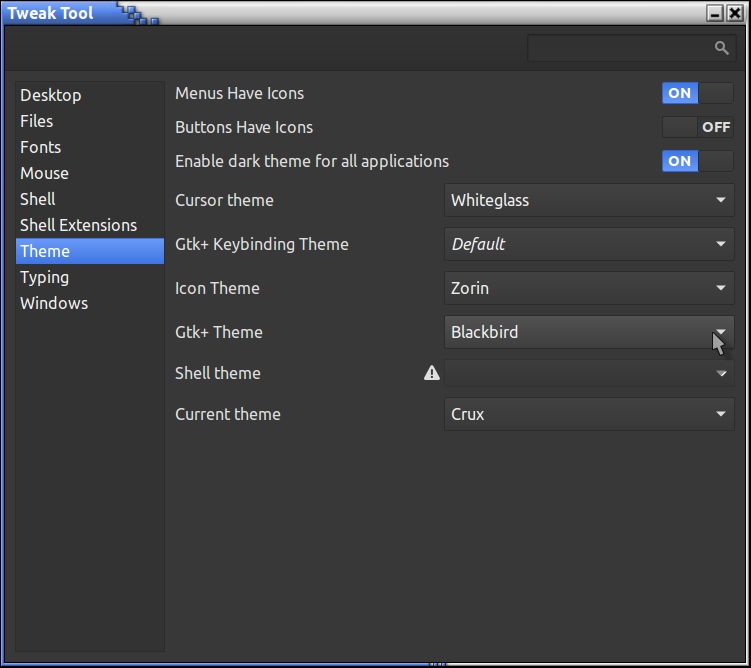Go to the Fonts section
Image resolution: width=751 pixels, height=668 pixels.
(41, 147)
